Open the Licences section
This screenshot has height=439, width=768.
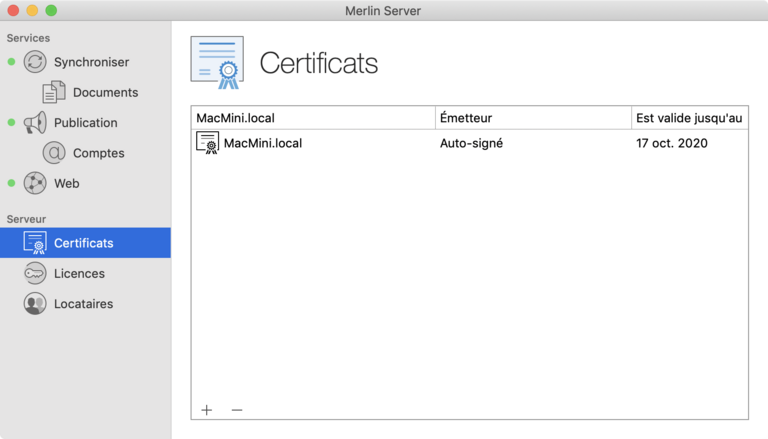[79, 274]
